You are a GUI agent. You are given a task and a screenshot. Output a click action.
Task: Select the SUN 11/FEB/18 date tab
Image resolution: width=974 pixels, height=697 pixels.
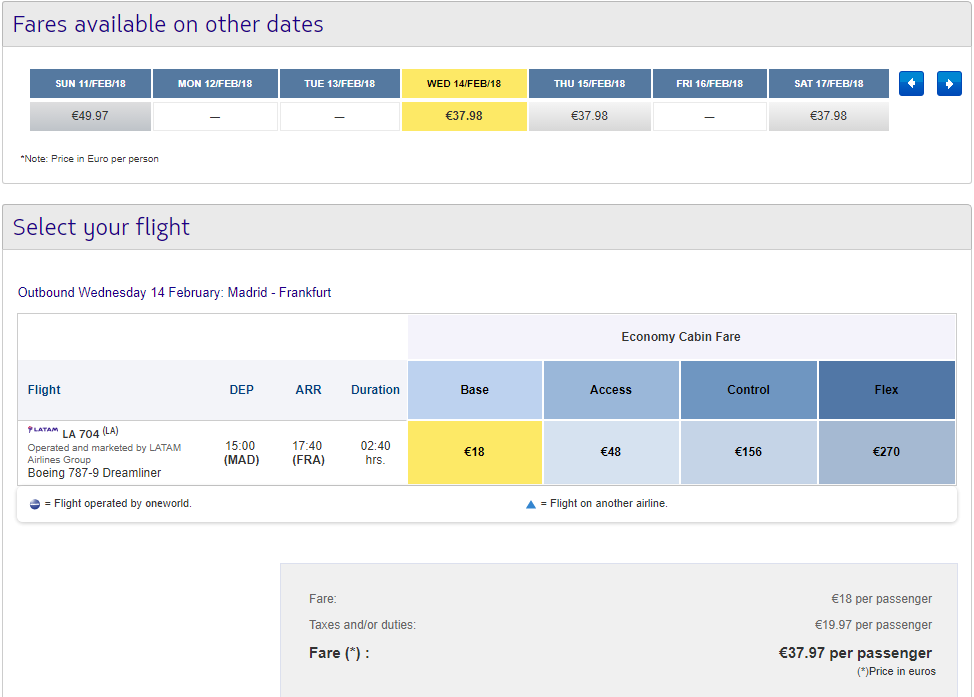point(90,83)
